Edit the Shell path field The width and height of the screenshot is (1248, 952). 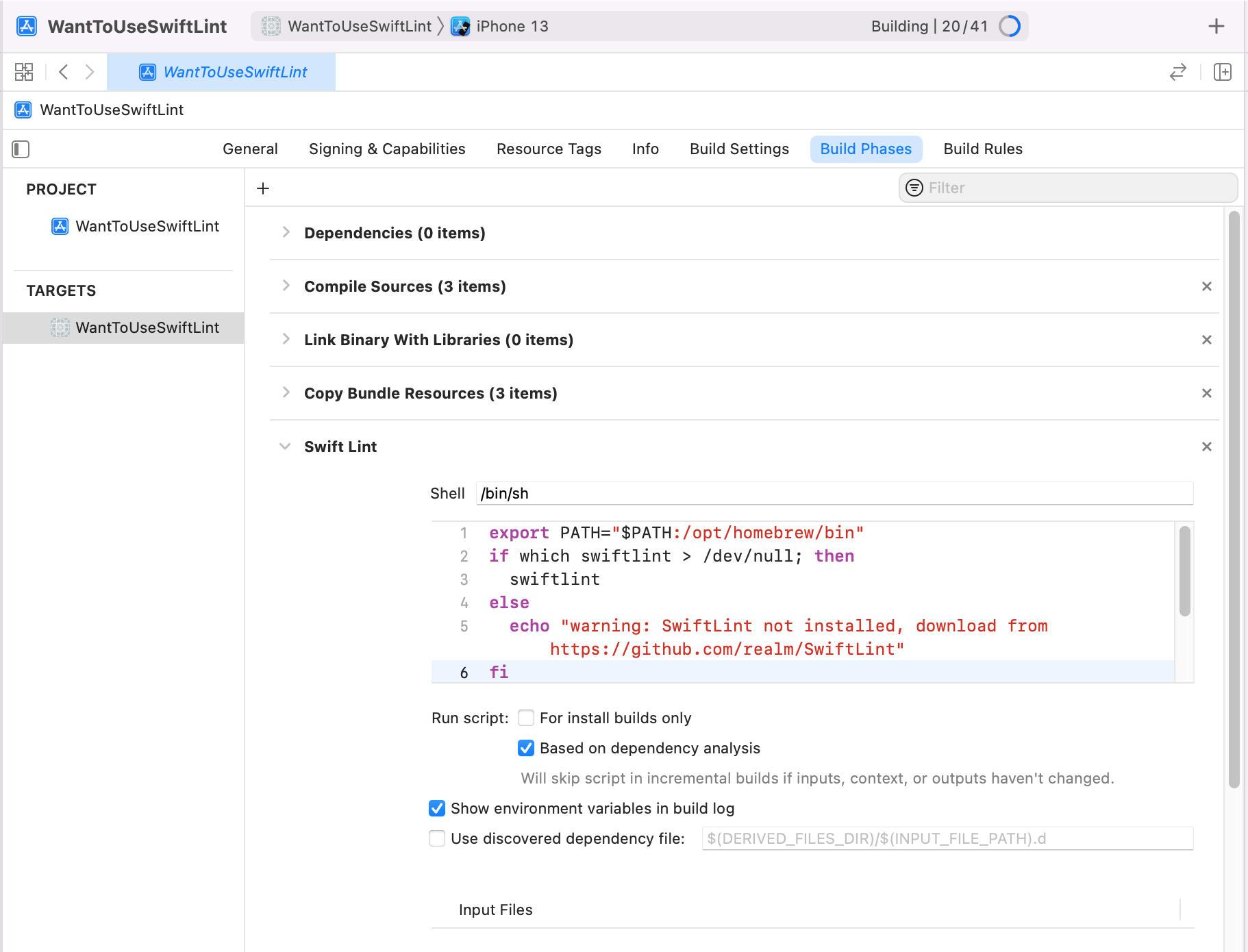(x=834, y=493)
